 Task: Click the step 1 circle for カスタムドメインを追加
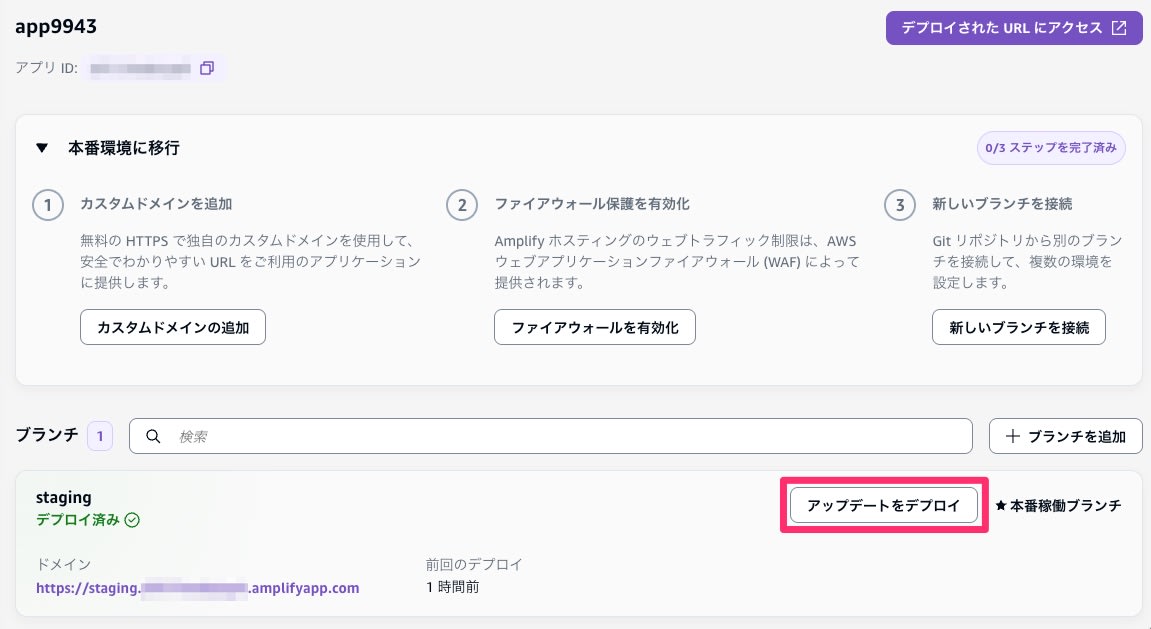point(48,205)
